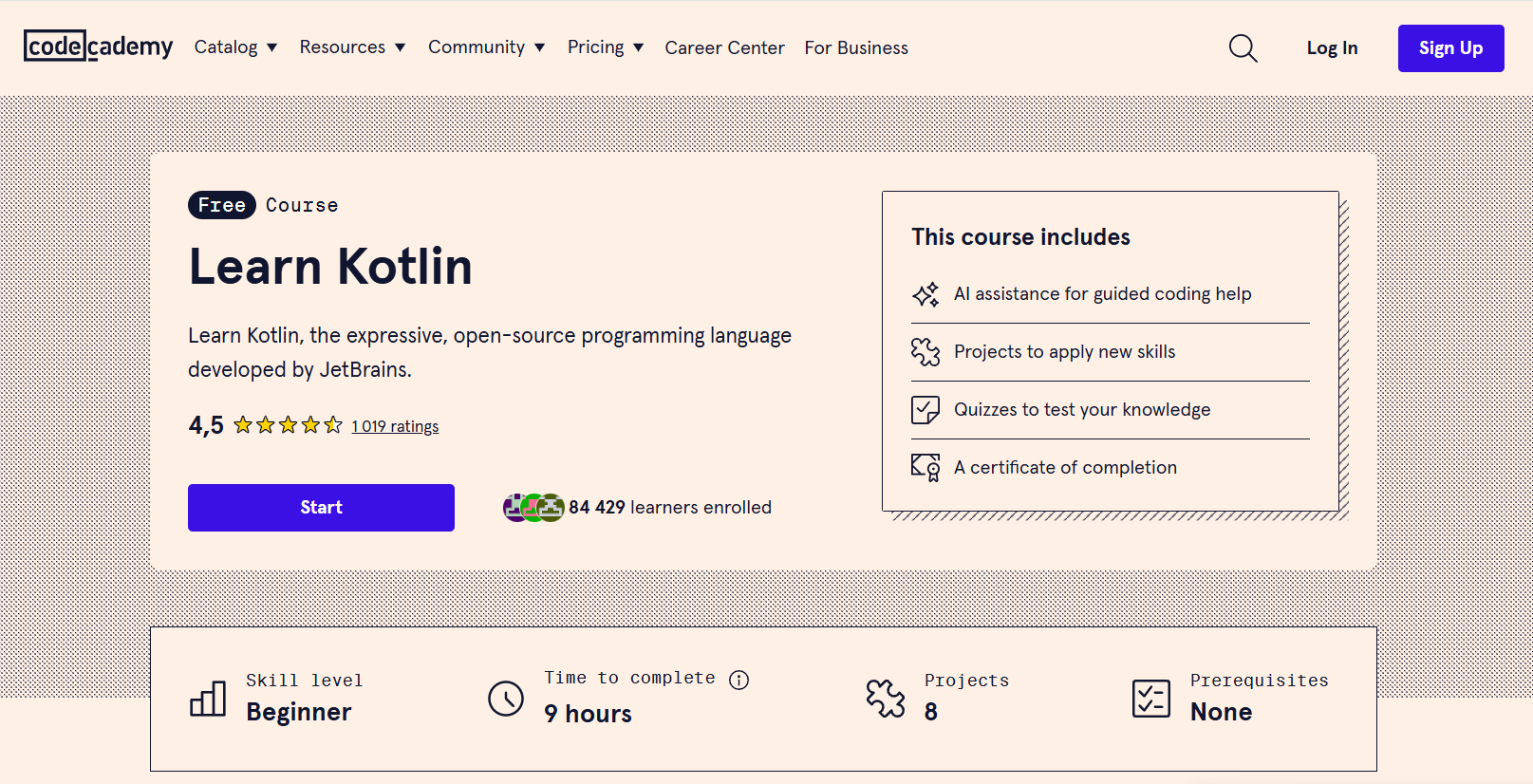1533x784 pixels.
Task: Click 'This course includes' heading
Action: pyautogui.click(x=1020, y=237)
